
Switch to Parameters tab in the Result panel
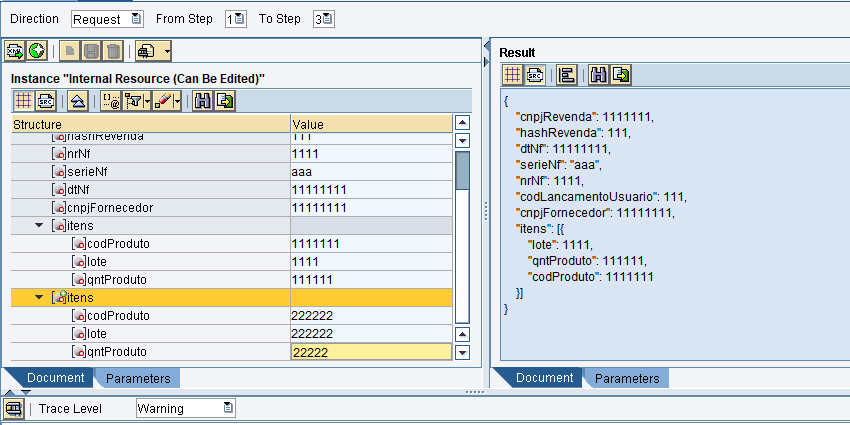(627, 378)
